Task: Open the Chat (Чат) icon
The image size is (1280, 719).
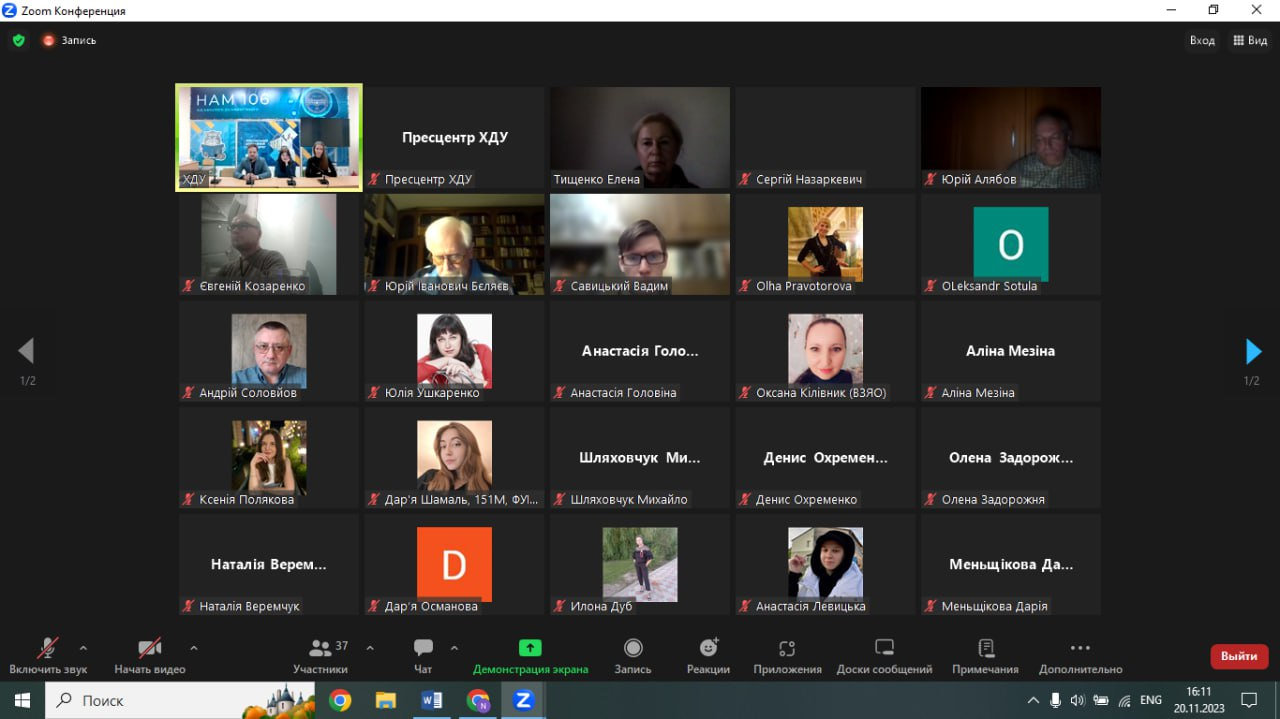Action: [423, 648]
